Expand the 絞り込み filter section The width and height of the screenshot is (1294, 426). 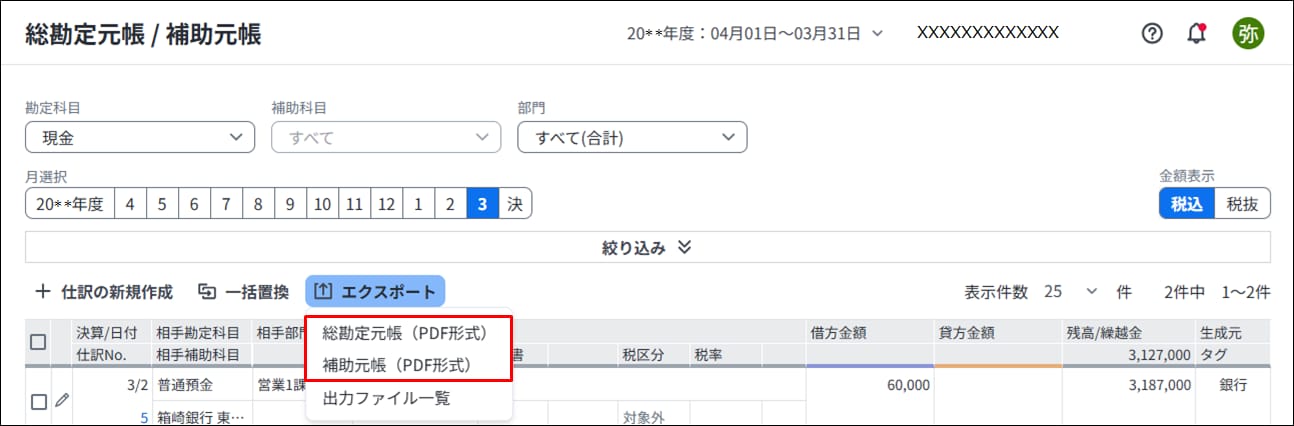click(647, 247)
